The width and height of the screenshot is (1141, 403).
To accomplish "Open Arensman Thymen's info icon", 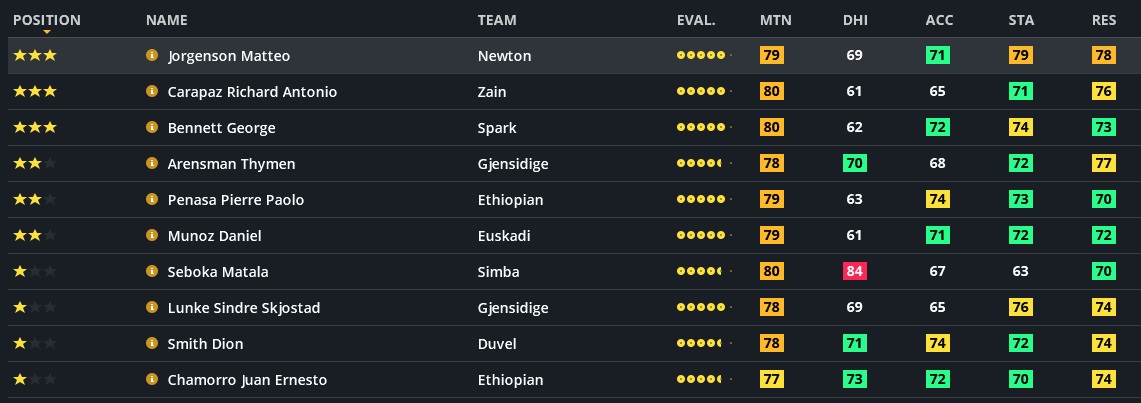I will (x=152, y=164).
